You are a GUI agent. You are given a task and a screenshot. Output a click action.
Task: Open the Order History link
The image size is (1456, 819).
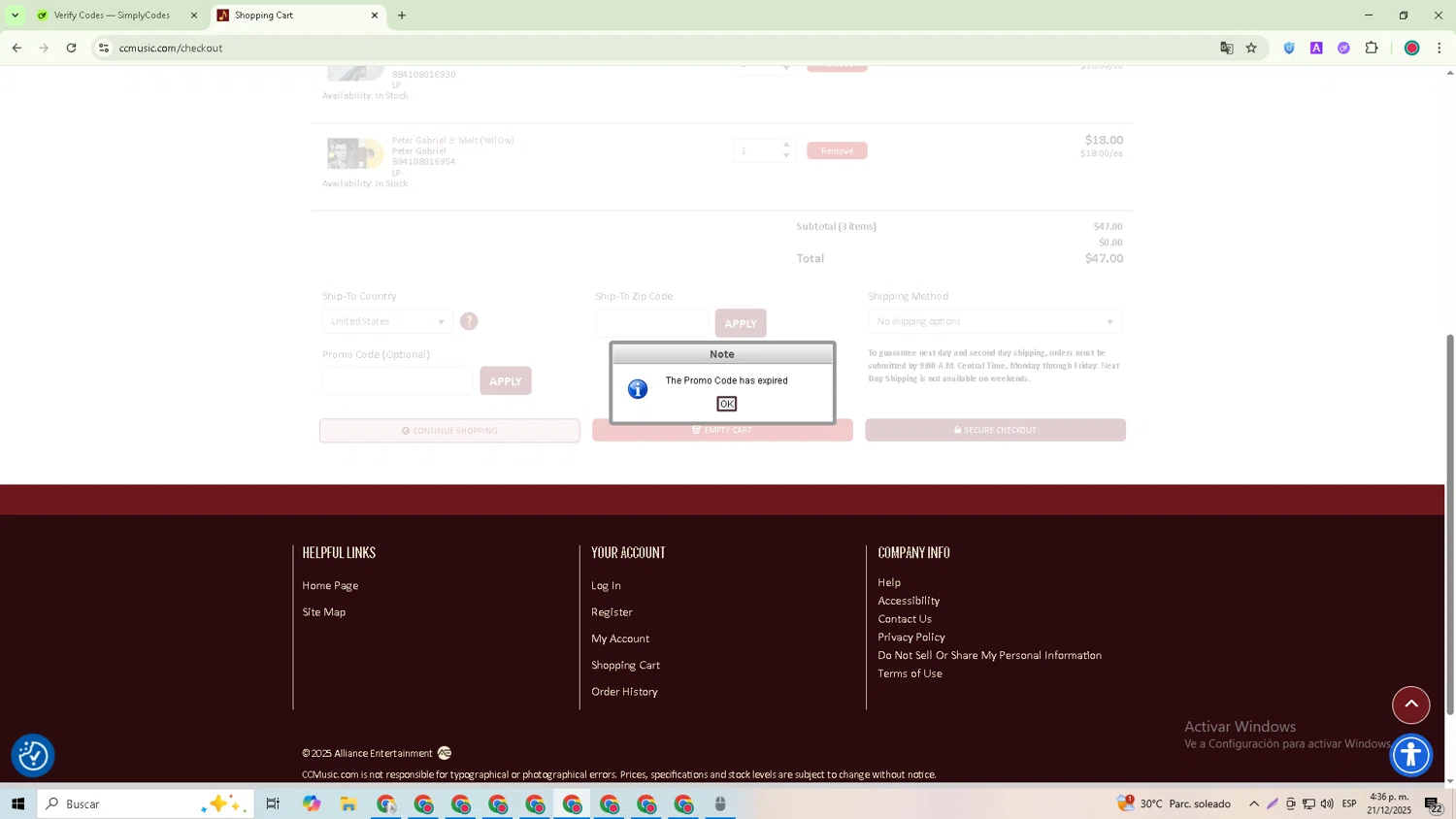pos(624,692)
